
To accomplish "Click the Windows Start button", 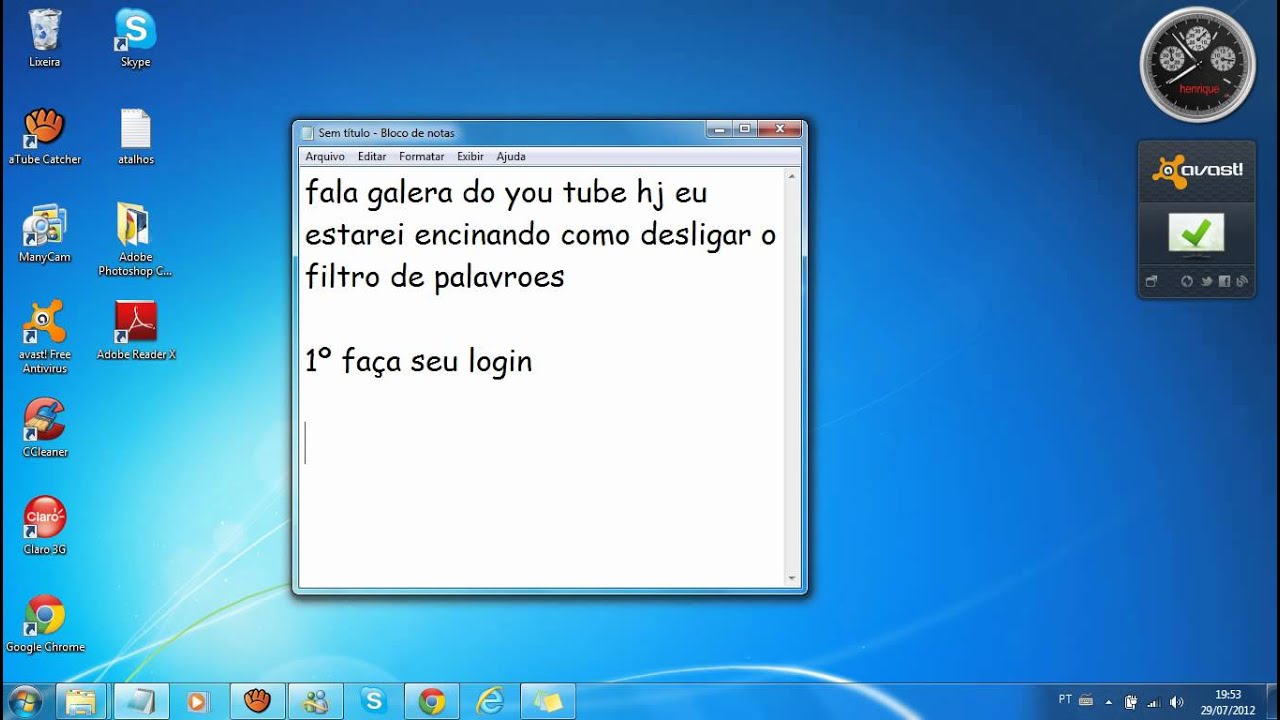I will [x=24, y=700].
